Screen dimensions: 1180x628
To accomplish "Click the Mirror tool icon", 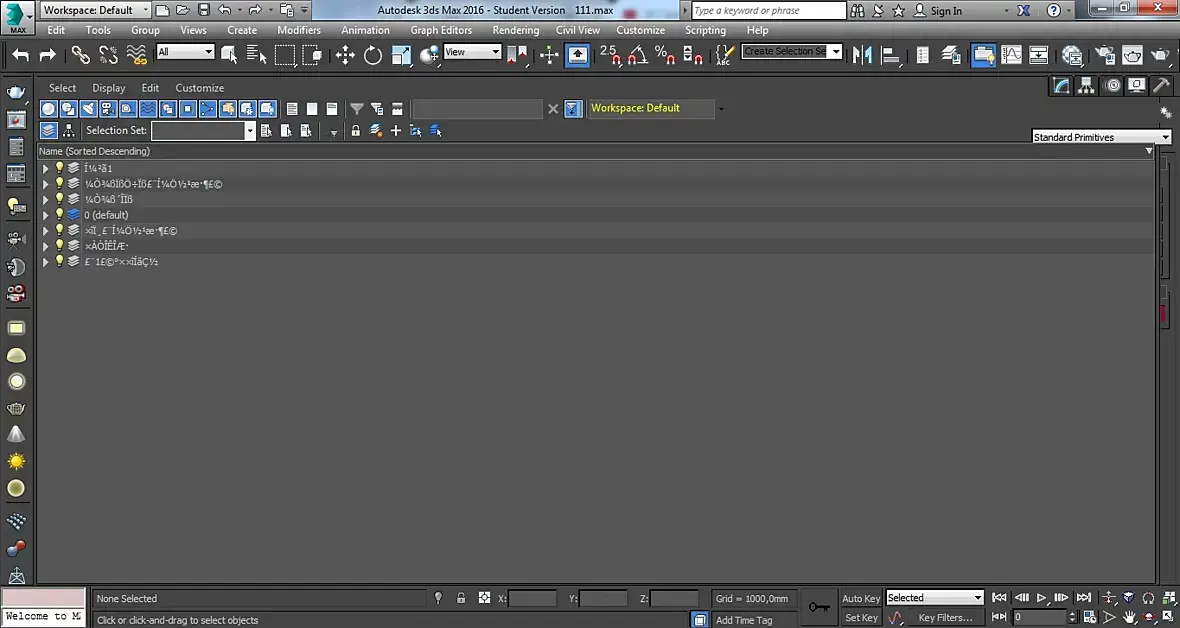I will pyautogui.click(x=862, y=55).
